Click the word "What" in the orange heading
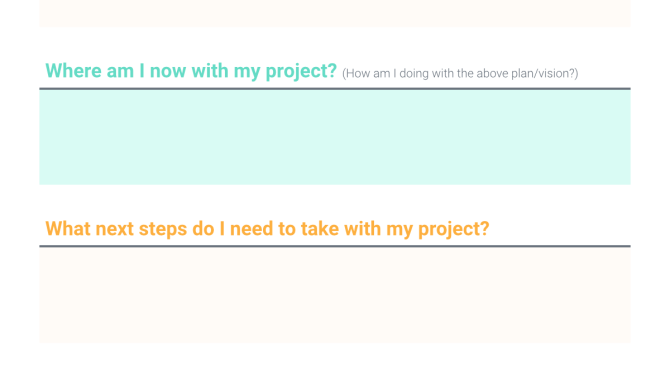 [68, 229]
